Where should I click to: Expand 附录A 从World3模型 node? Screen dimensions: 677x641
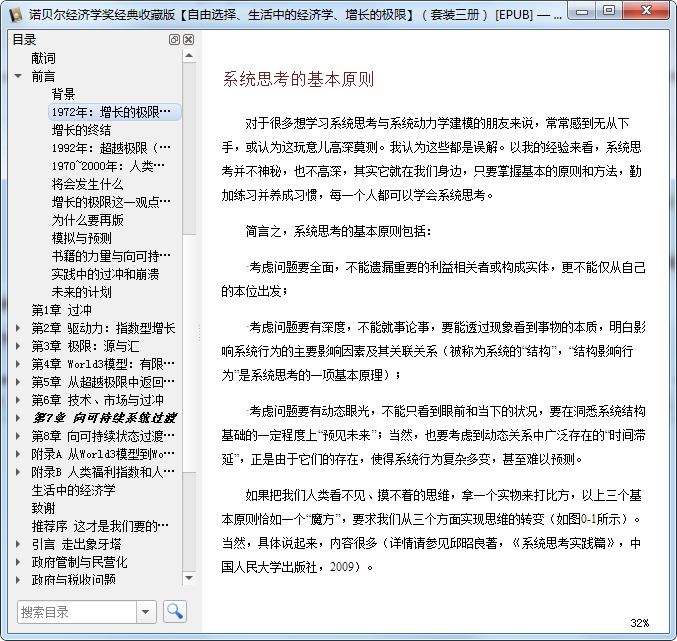[18, 454]
